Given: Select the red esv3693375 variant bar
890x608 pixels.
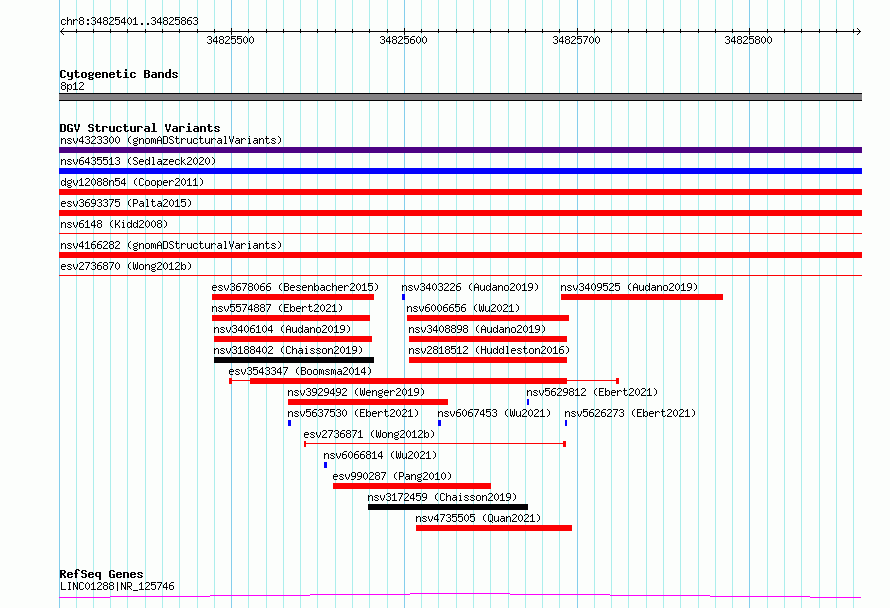Looking at the screenshot, I should pos(460,213).
